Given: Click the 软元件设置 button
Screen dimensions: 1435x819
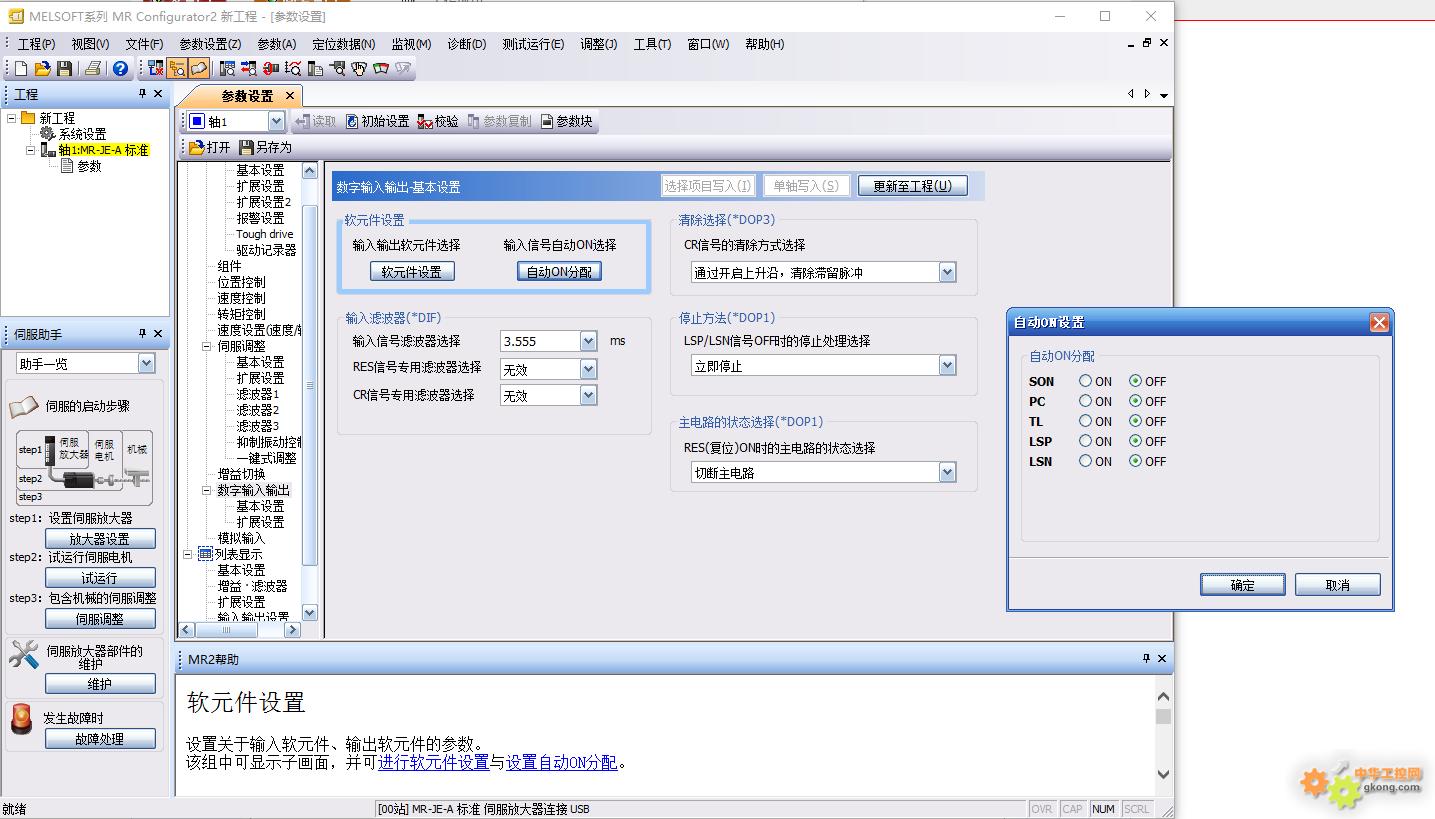Looking at the screenshot, I should (412, 271).
